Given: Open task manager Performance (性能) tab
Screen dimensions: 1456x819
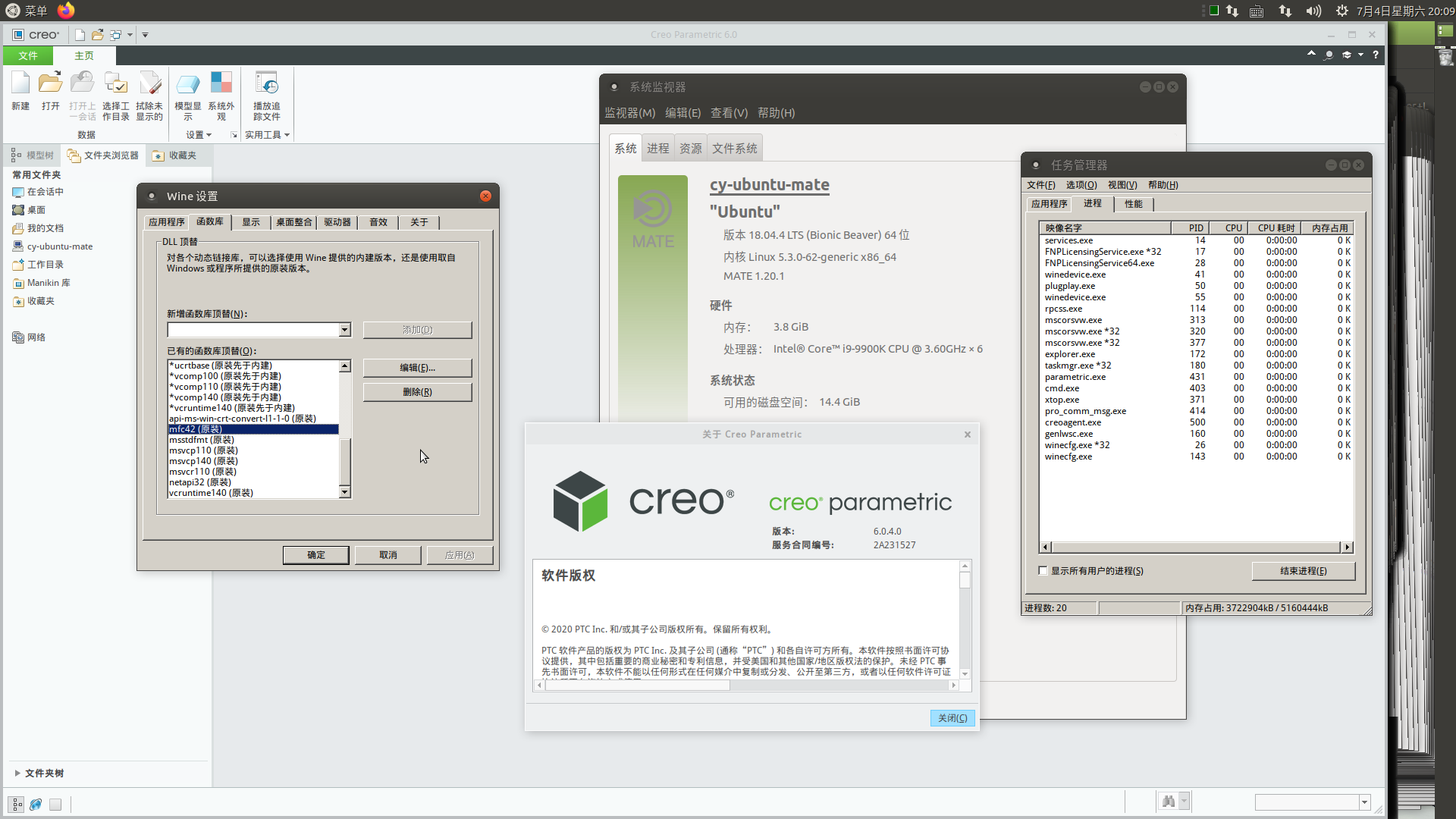Looking at the screenshot, I should click(1134, 204).
